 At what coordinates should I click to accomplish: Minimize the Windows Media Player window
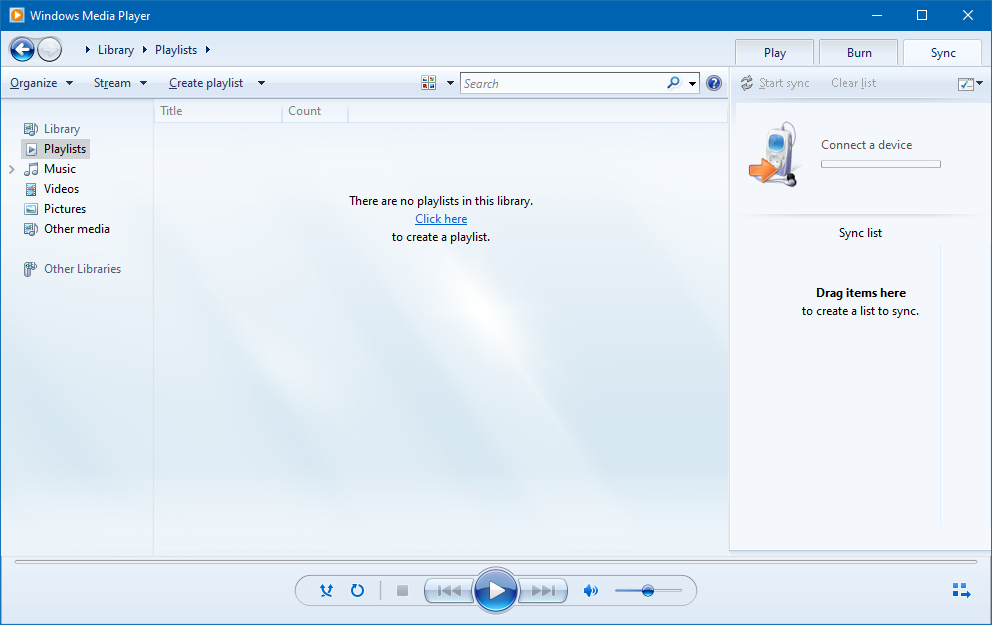click(x=876, y=15)
